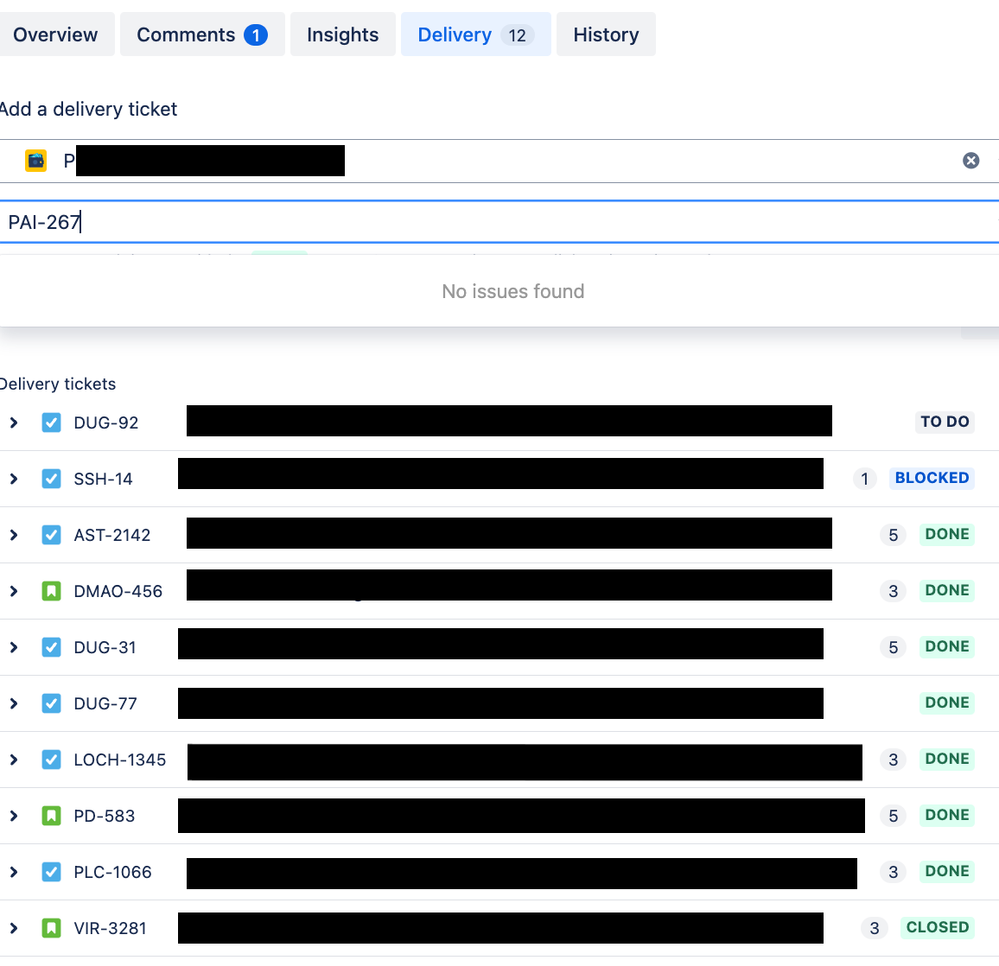Click the task icon beside LOCH-1345
999x966 pixels.
pyautogui.click(x=51, y=760)
